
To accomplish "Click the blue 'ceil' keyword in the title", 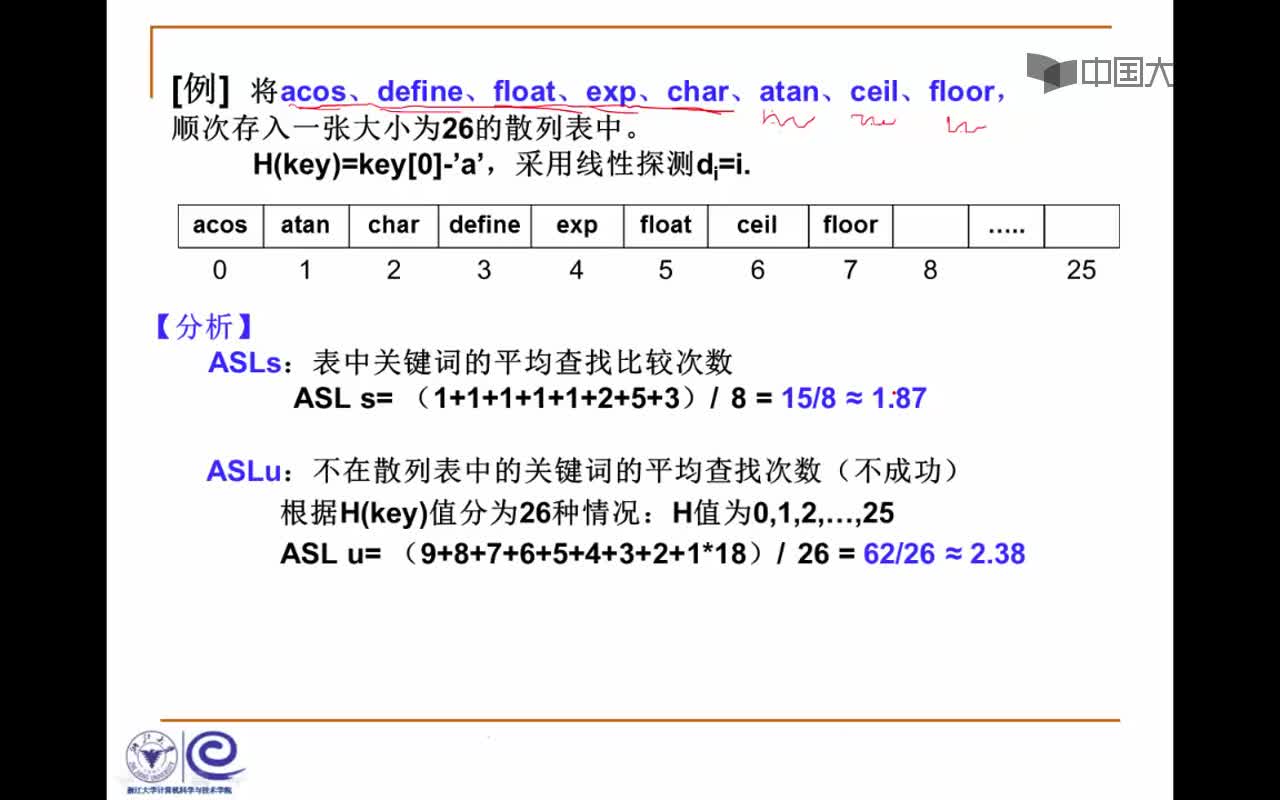I will (874, 92).
